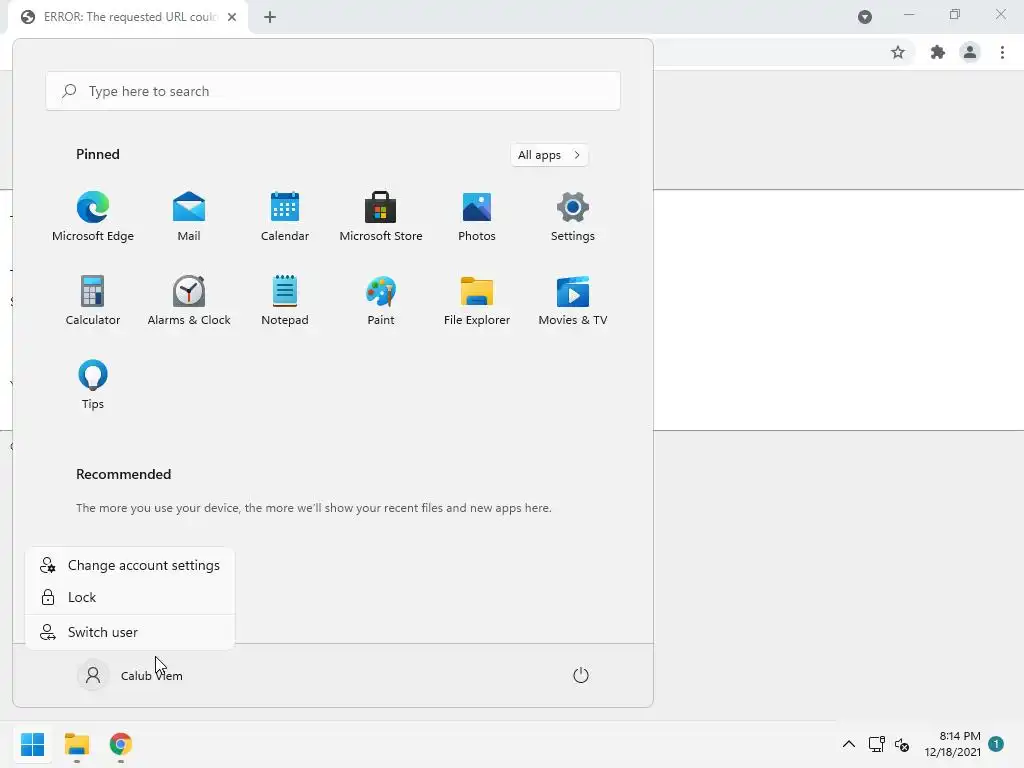Launch the Calculator app
Viewport: 1024px width, 768px height.
click(x=93, y=300)
